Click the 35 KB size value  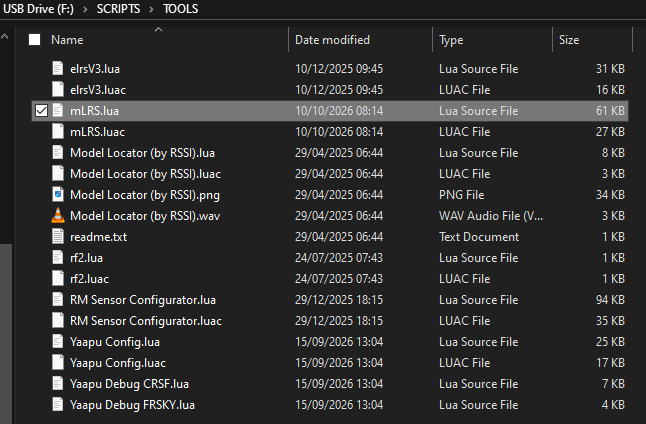610,321
